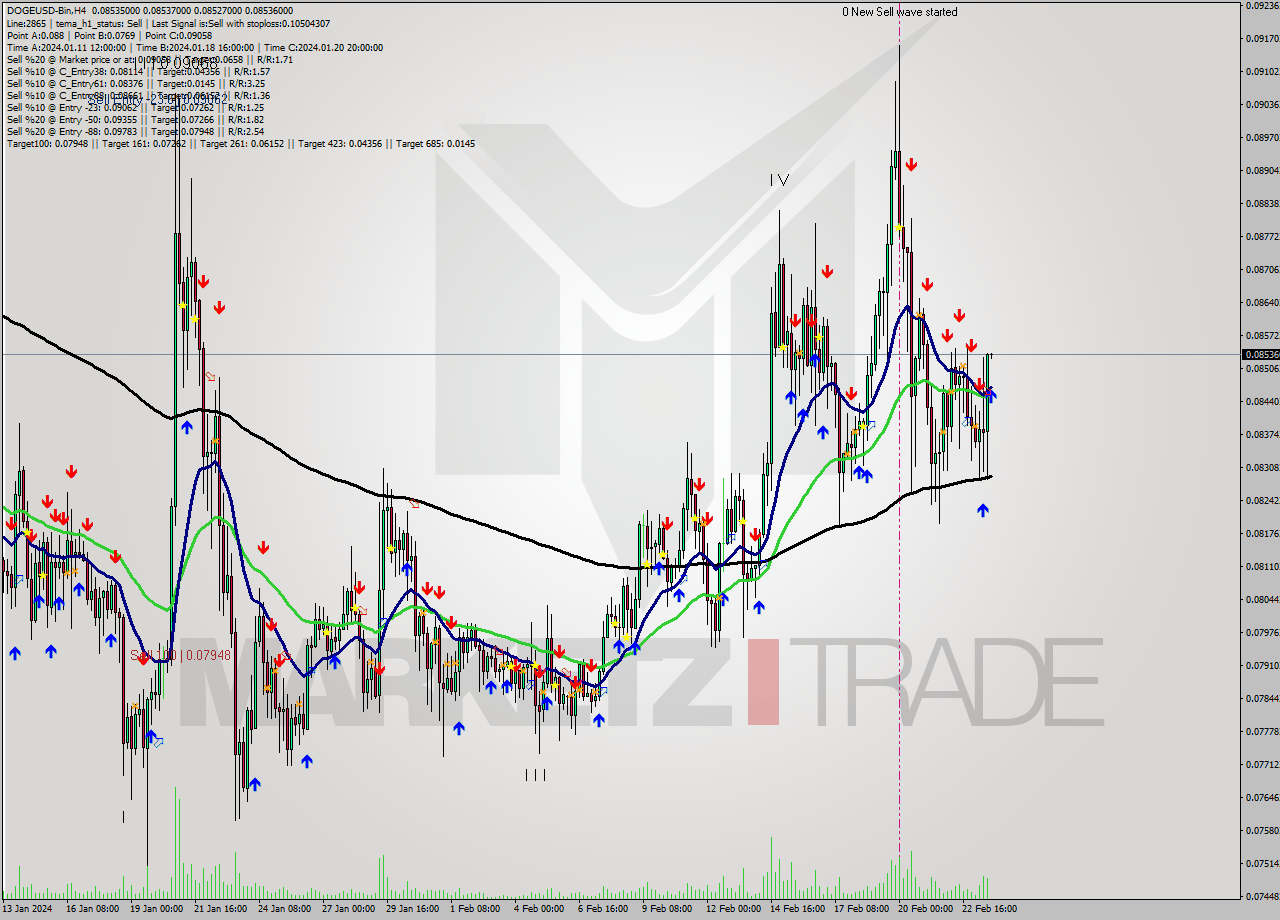Select the '0 New Sell wave started' label
This screenshot has width=1280, height=920.
coord(899,12)
